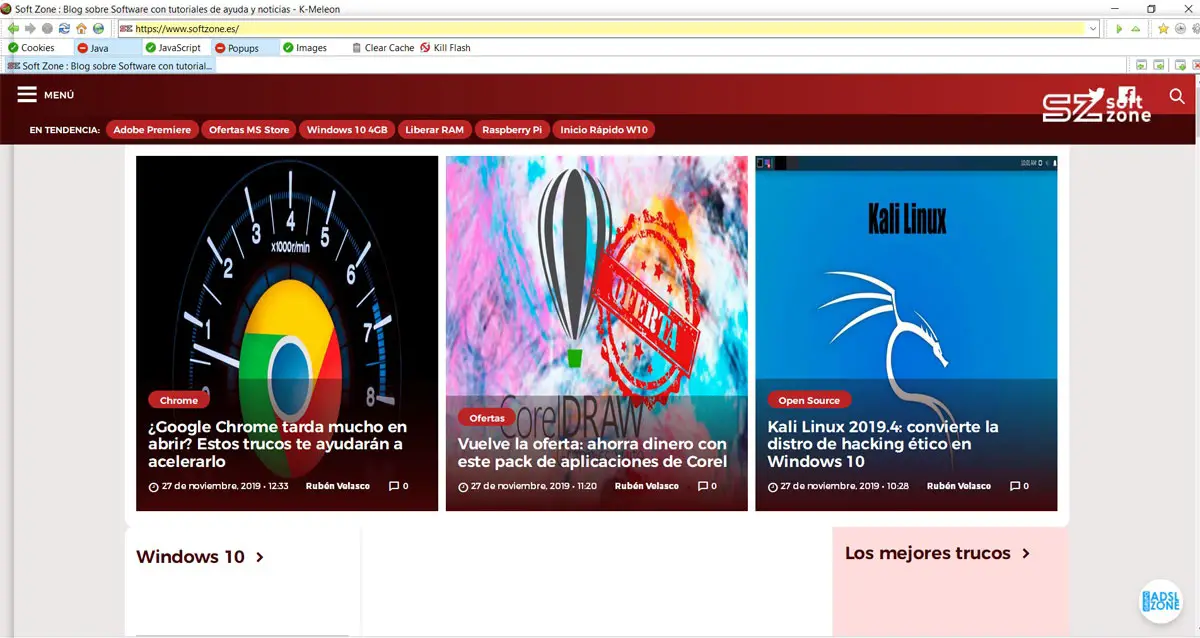Click the green Back arrow button
This screenshot has height=638, width=1200.
click(x=13, y=29)
